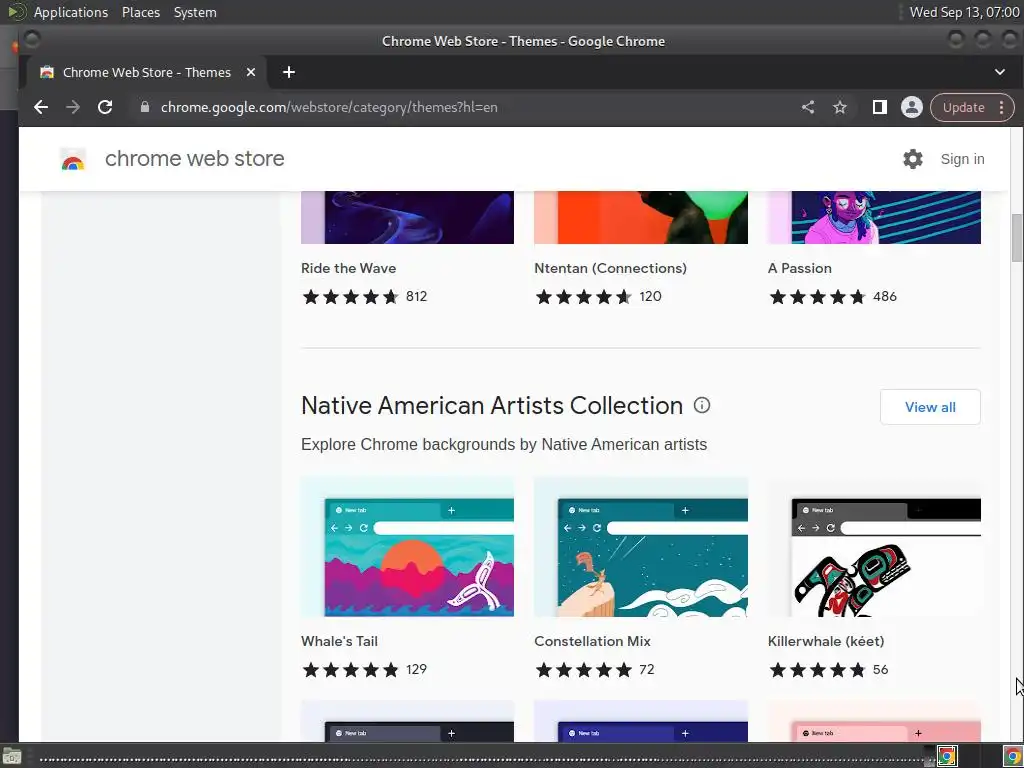Open the Killerwhale (kéet) theme title
This screenshot has height=768, width=1024.
pyautogui.click(x=825, y=641)
